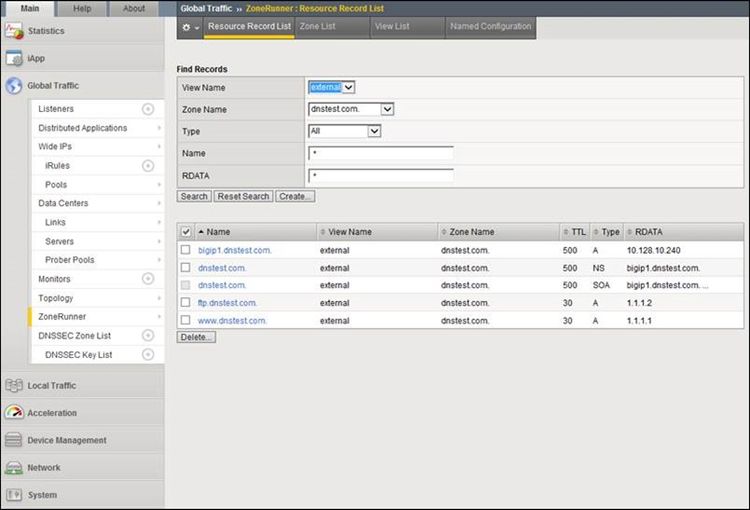Screen dimensions: 750x510
Task: Click the Acceleration gauge icon
Action: pyautogui.click(x=14, y=413)
